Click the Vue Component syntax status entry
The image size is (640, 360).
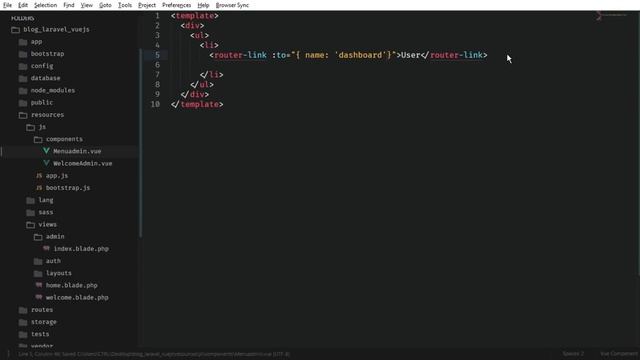point(619,353)
